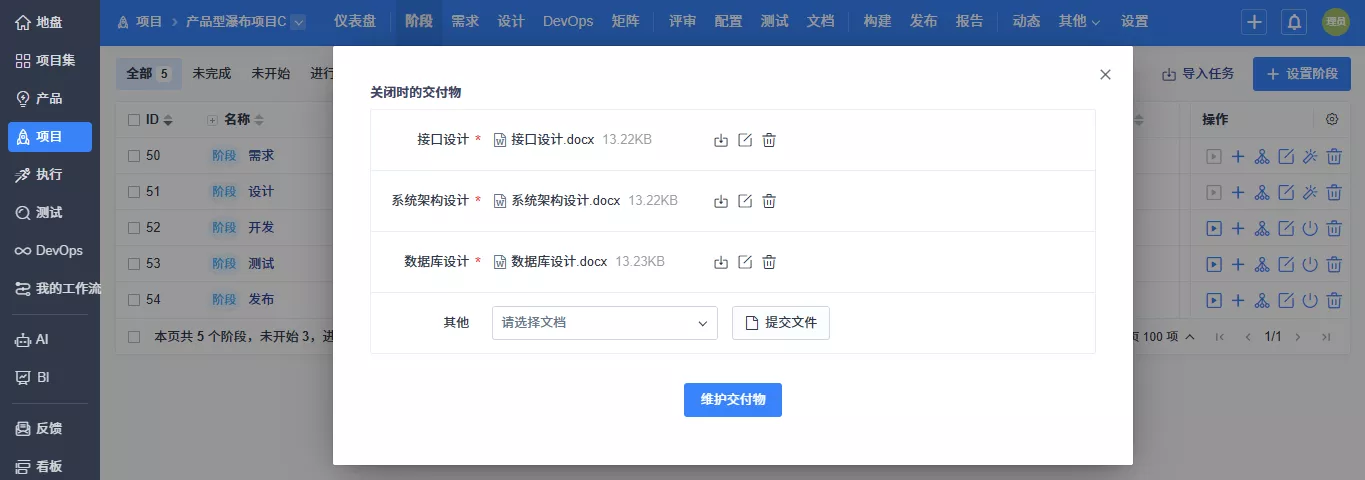Check the box for stage 52
This screenshot has height=480, width=1365.
pos(134,228)
